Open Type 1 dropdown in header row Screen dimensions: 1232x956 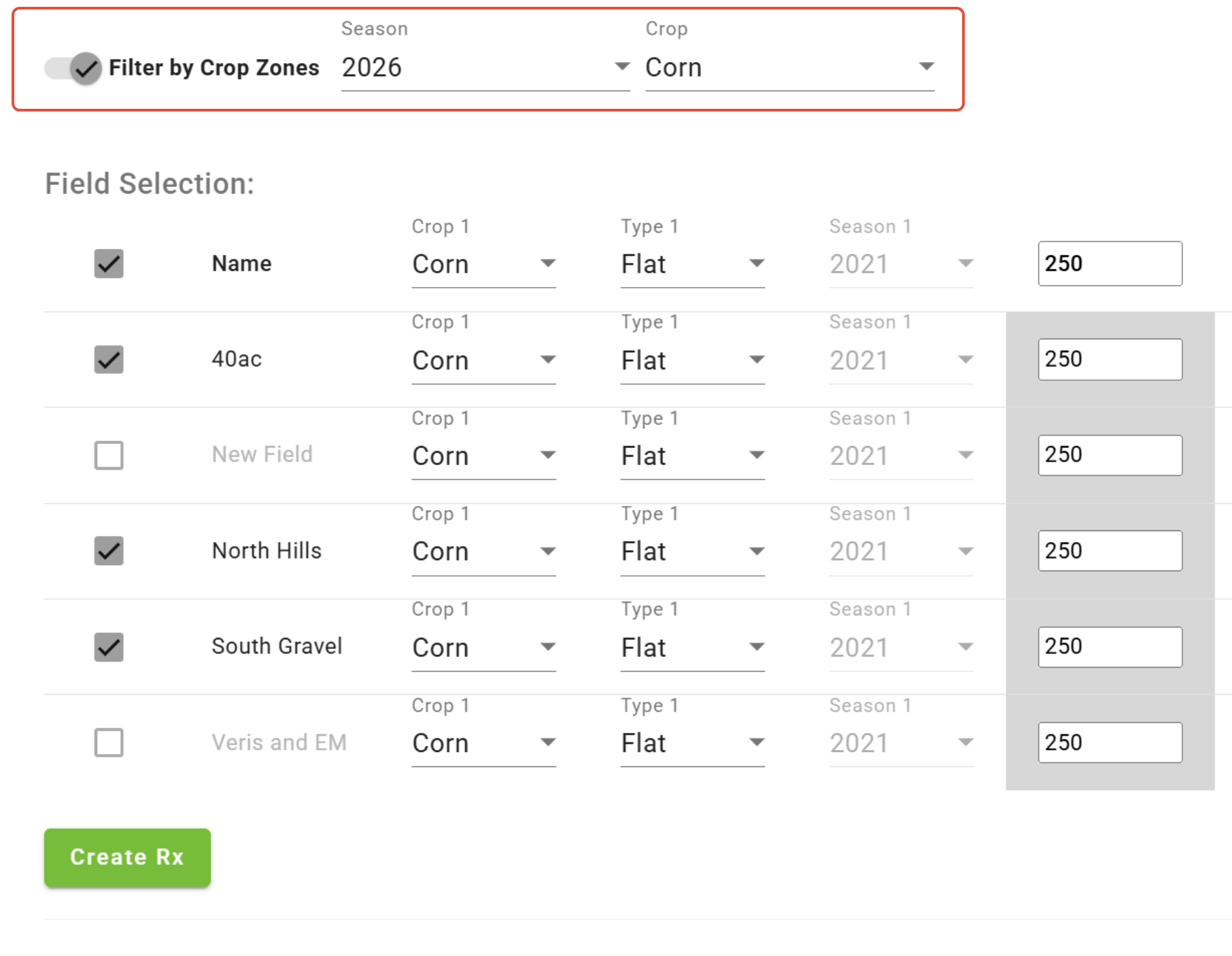(692, 264)
